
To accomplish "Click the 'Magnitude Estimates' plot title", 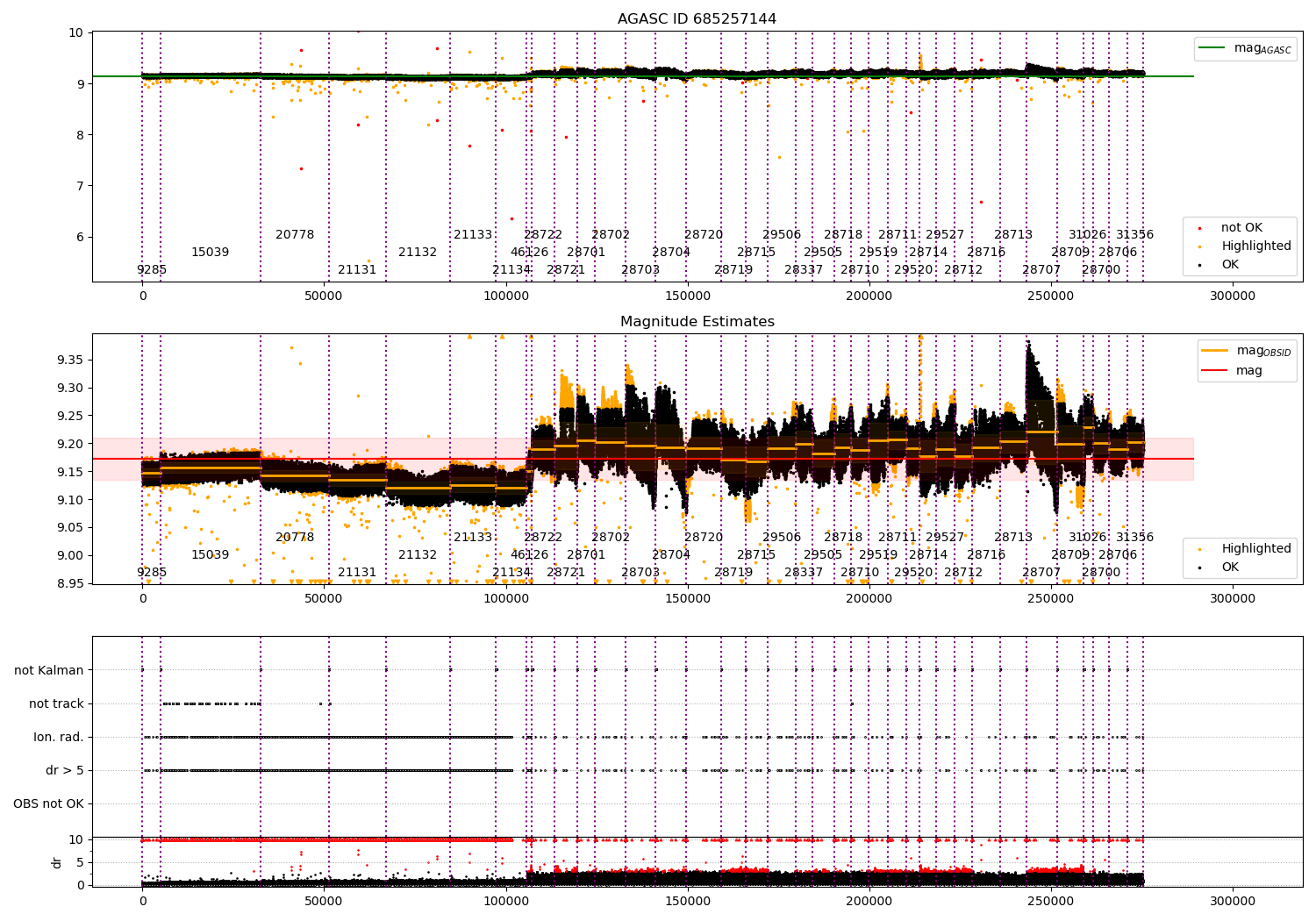I will pyautogui.click(x=697, y=322).
